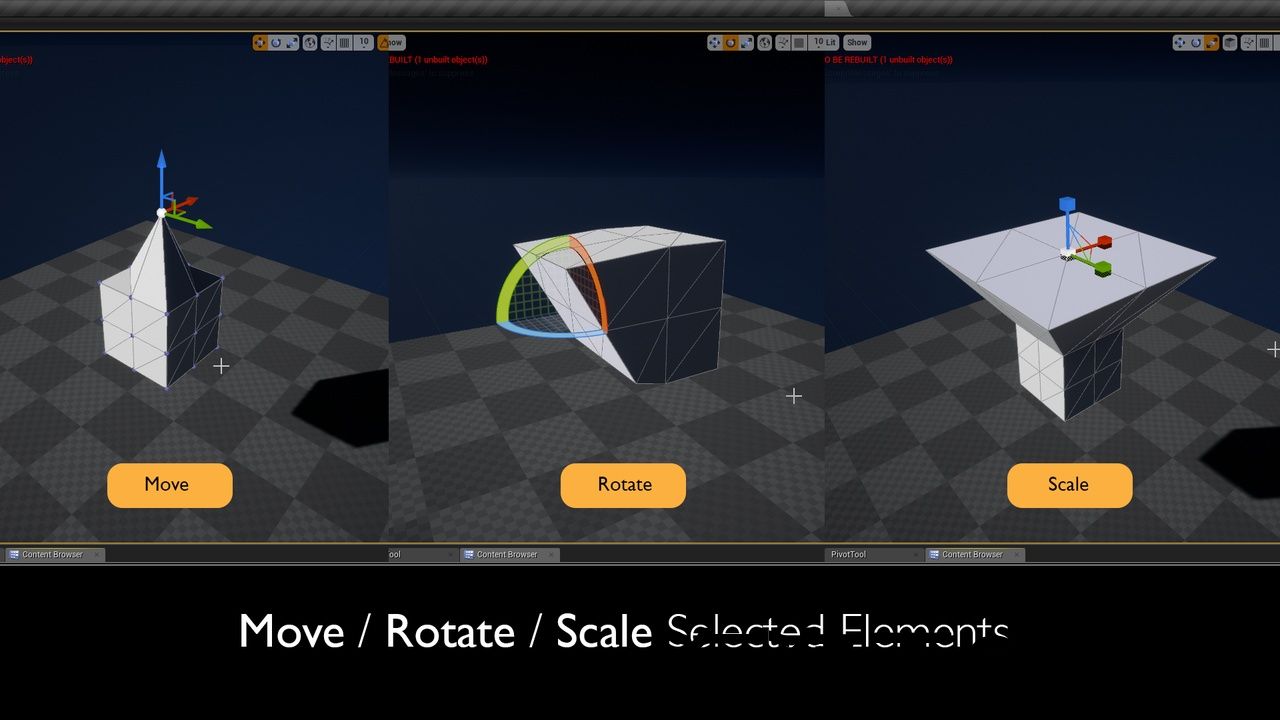Screen dimensions: 1280x720
Task: Switch left viewport to rotate mode icon
Action: (276, 43)
